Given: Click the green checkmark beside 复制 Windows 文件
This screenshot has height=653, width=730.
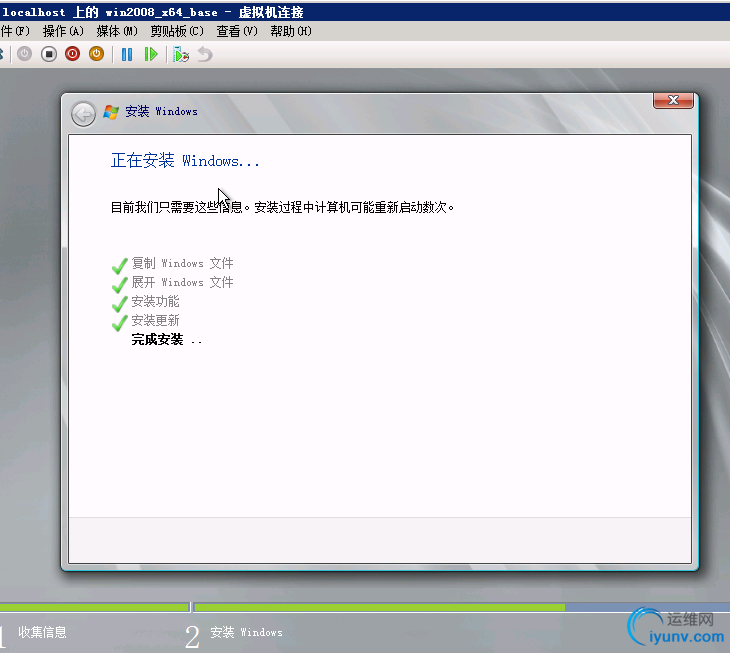Looking at the screenshot, I should (120, 266).
